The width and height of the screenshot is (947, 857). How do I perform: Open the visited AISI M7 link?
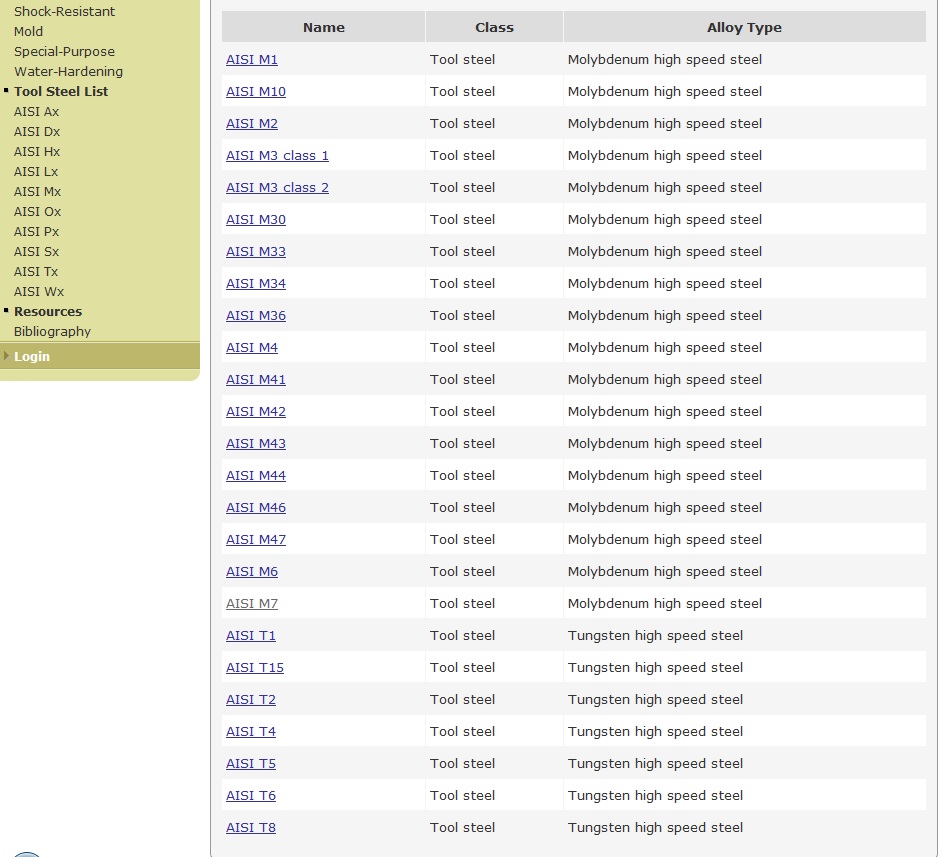[252, 604]
